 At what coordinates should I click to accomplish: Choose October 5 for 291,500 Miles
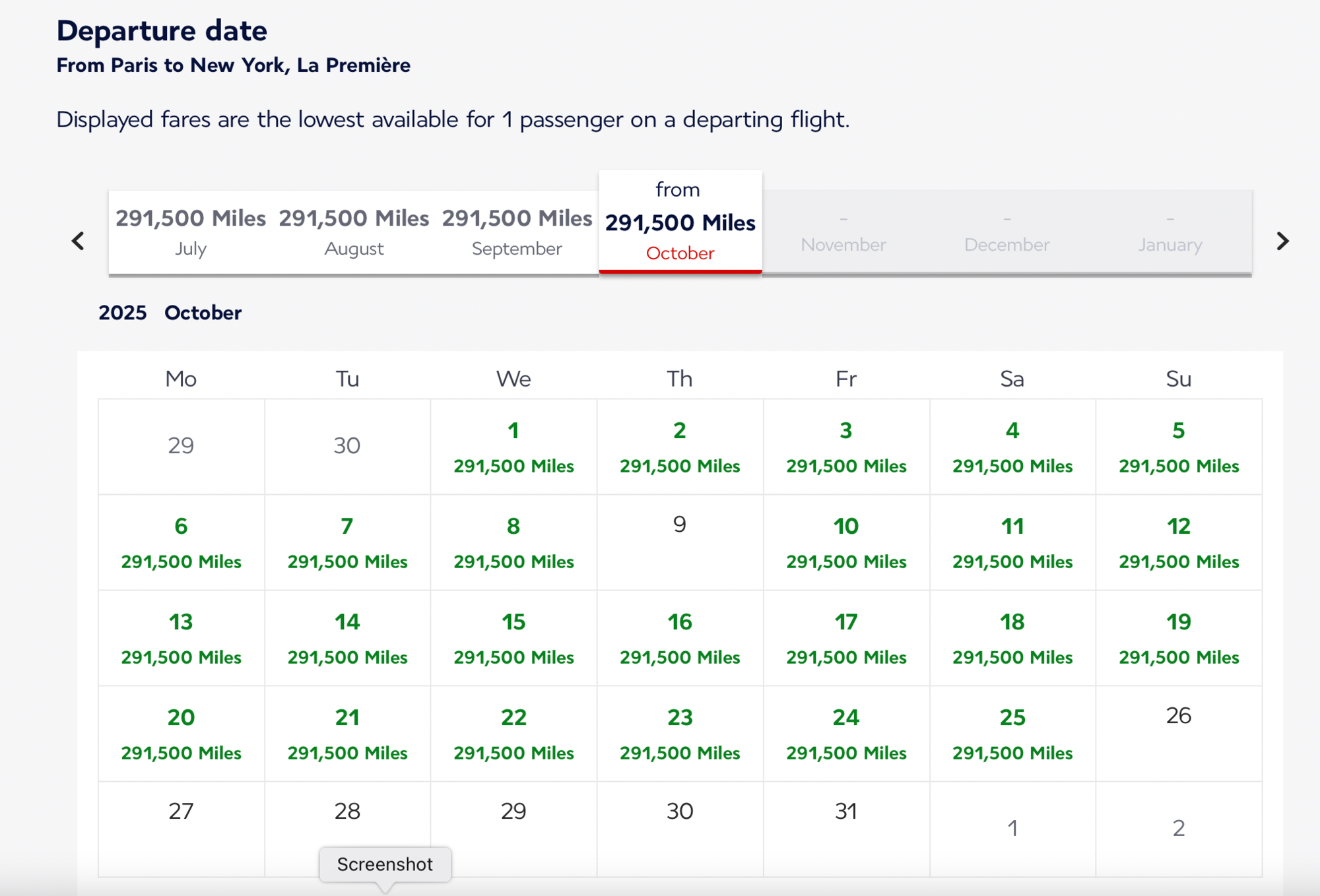(1178, 447)
